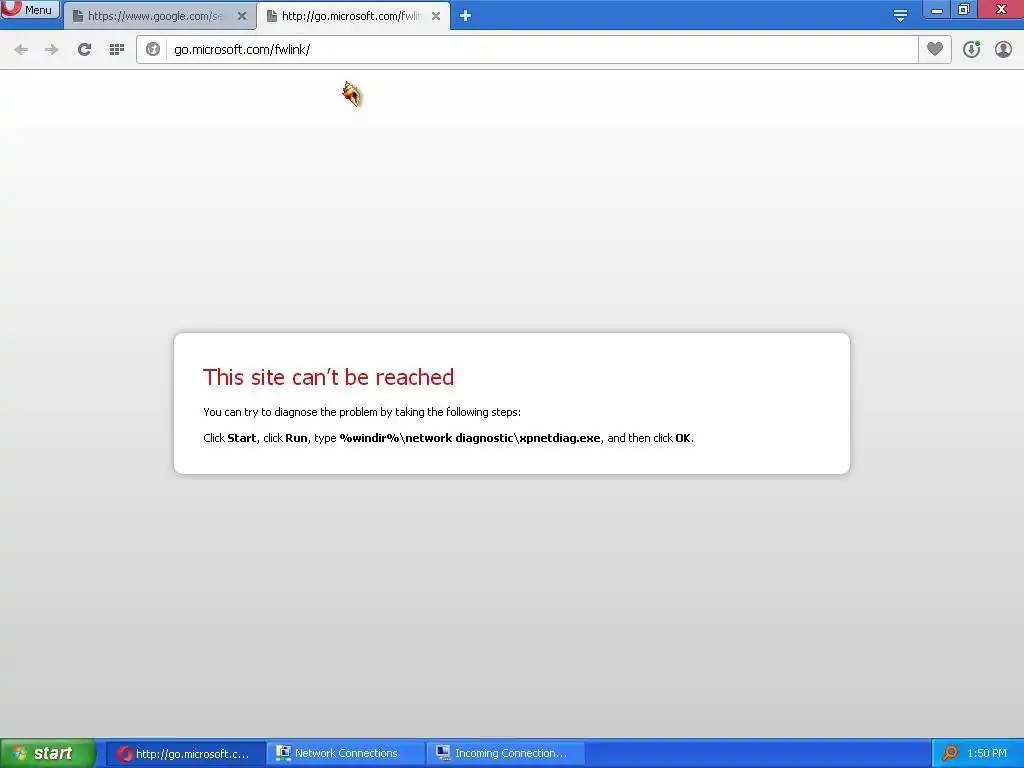Select the go.microsoft.com/fwlink tab
This screenshot has height=768, width=1024.
(x=346, y=16)
